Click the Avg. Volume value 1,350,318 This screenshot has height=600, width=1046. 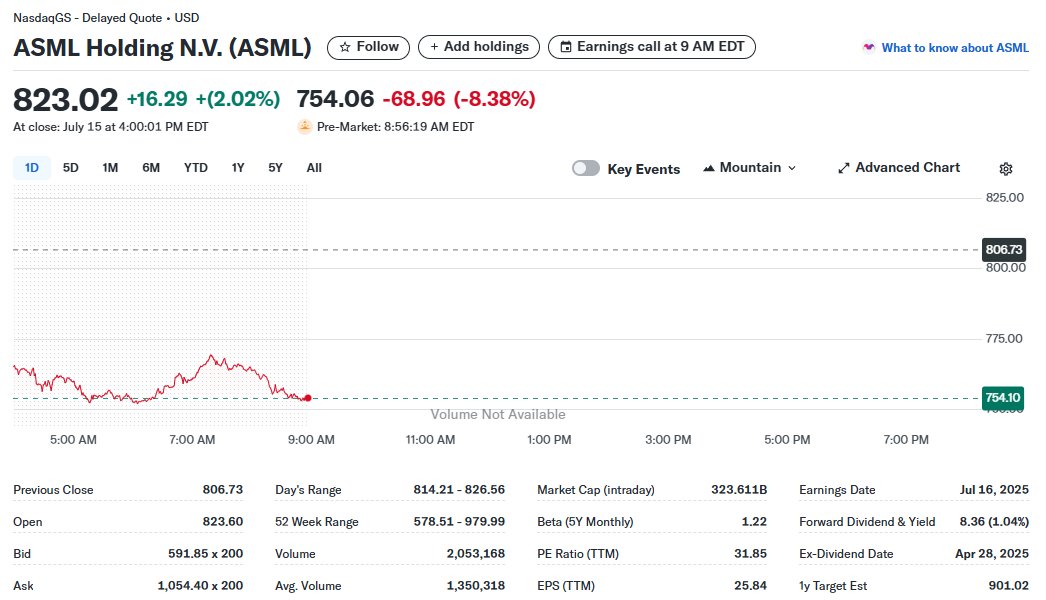(476, 585)
